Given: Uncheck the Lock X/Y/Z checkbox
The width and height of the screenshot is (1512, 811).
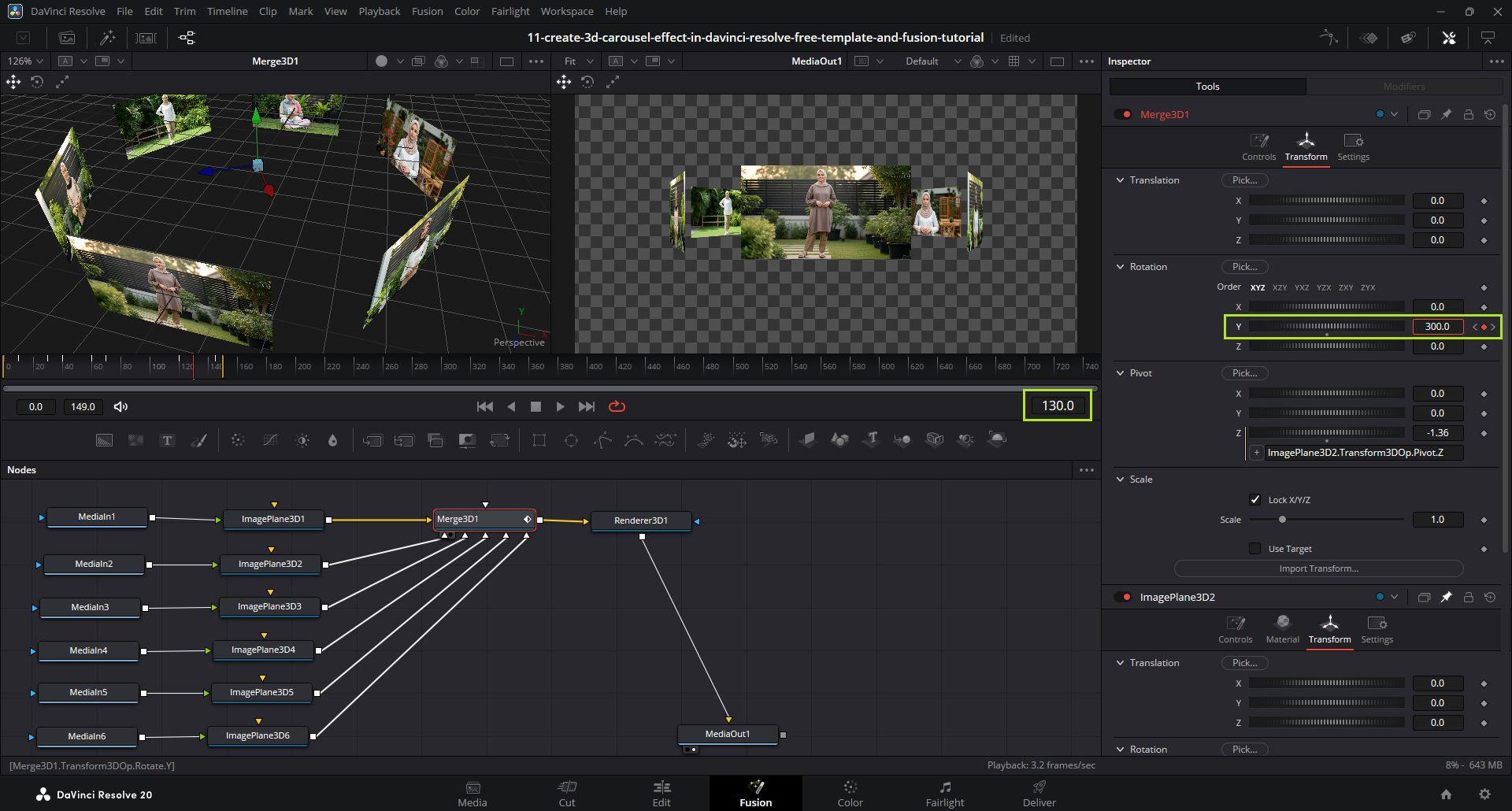Looking at the screenshot, I should pos(1255,500).
